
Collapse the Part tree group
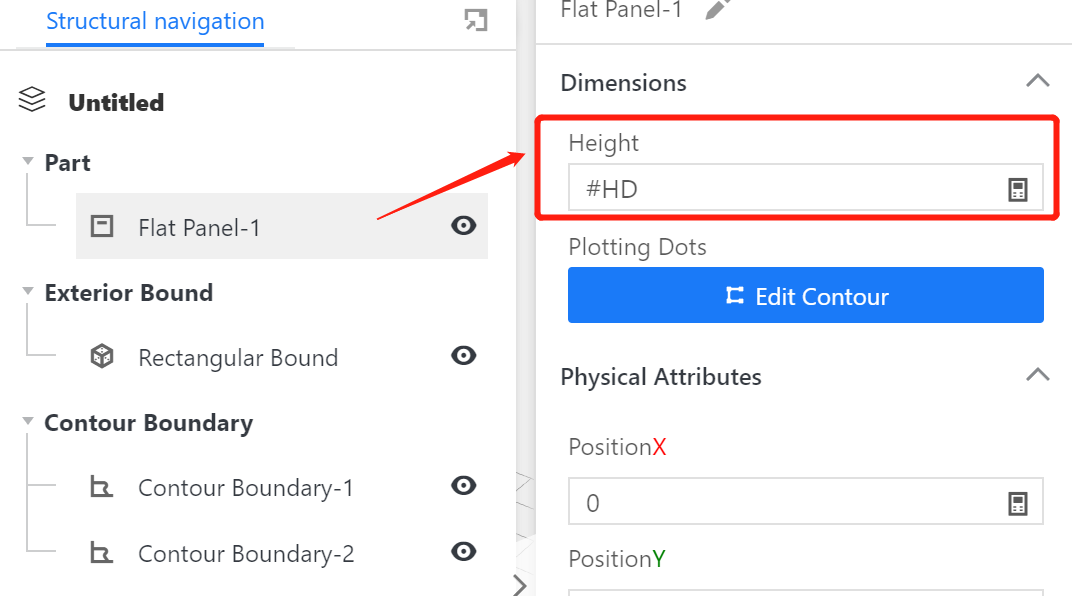(28, 162)
